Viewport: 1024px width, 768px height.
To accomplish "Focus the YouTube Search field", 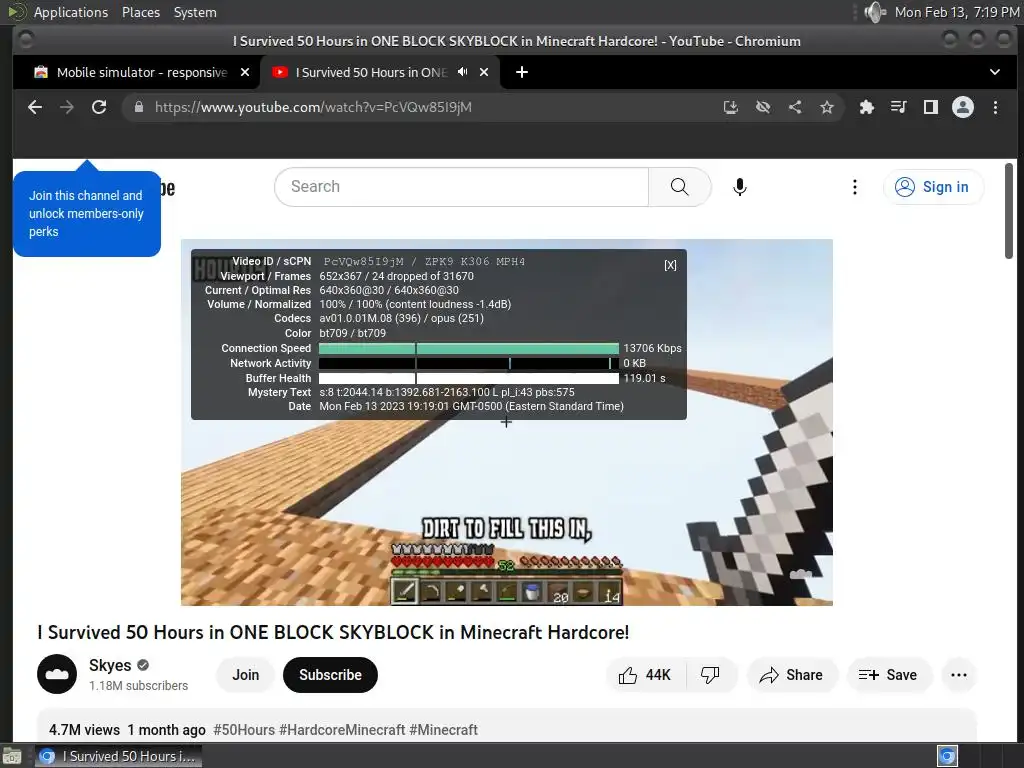I will pos(462,187).
